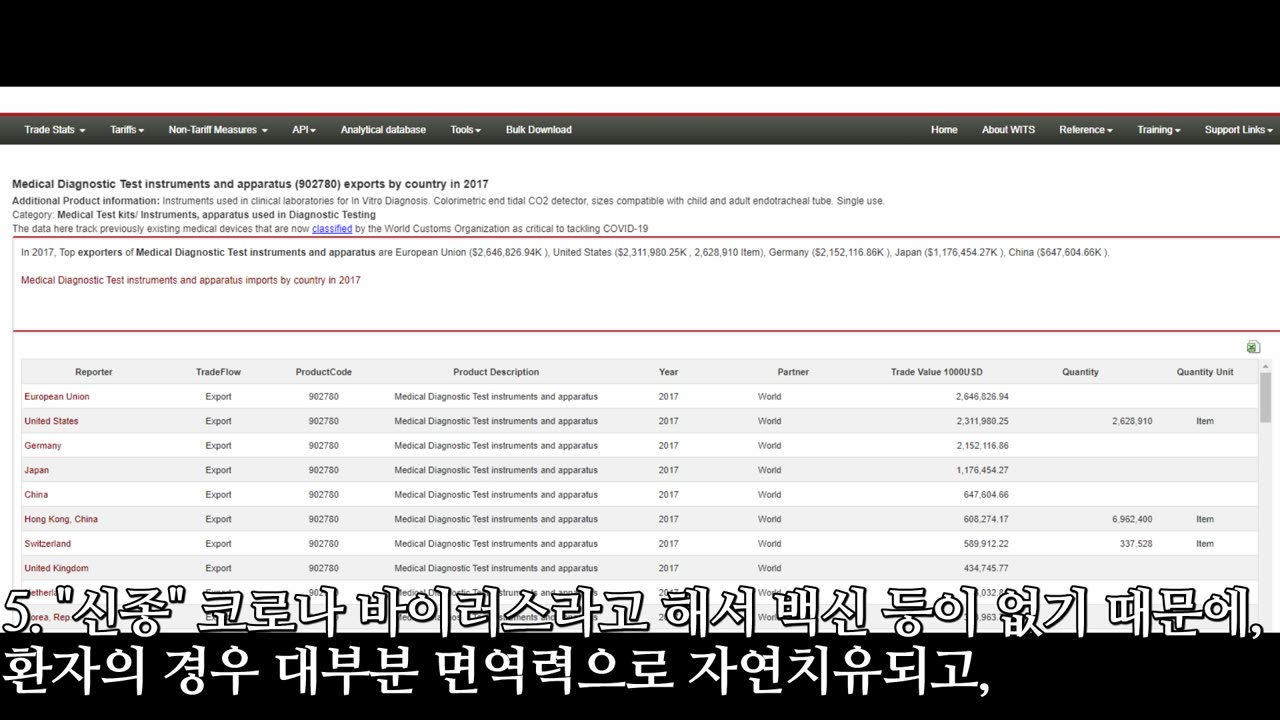Select trade value 1,176,454.27 cell
The height and width of the screenshot is (720, 1280).
click(x=982, y=470)
